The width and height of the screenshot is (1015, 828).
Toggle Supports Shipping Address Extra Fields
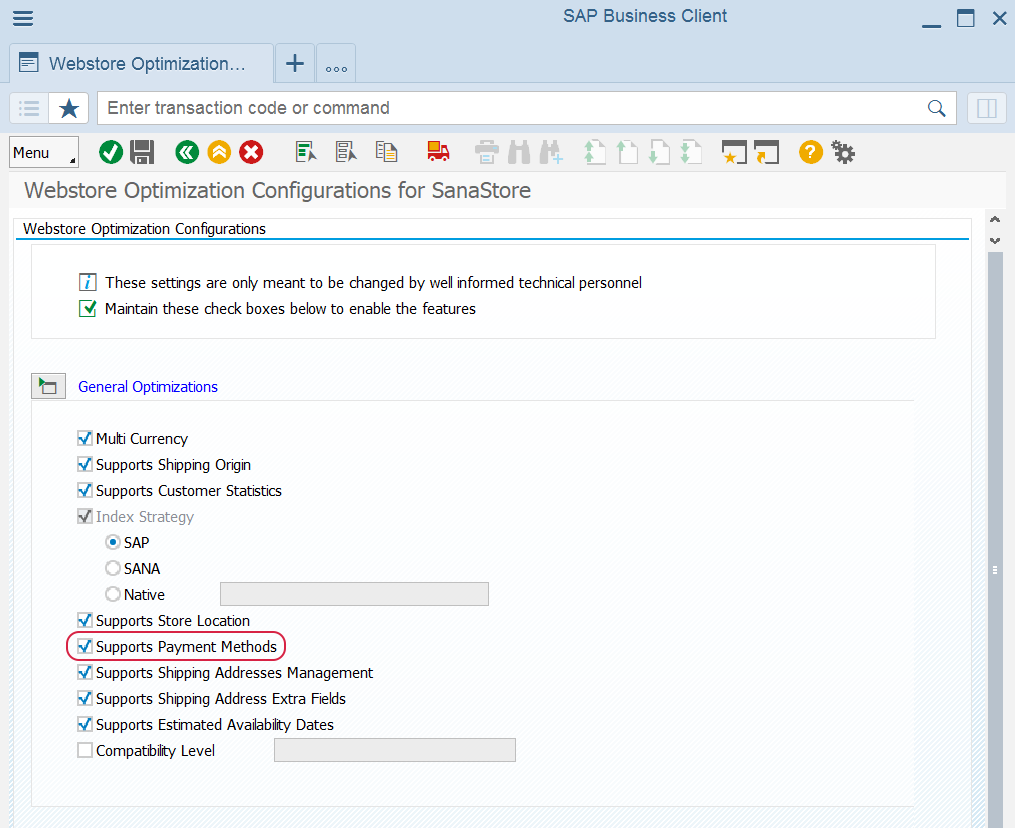[x=85, y=698]
